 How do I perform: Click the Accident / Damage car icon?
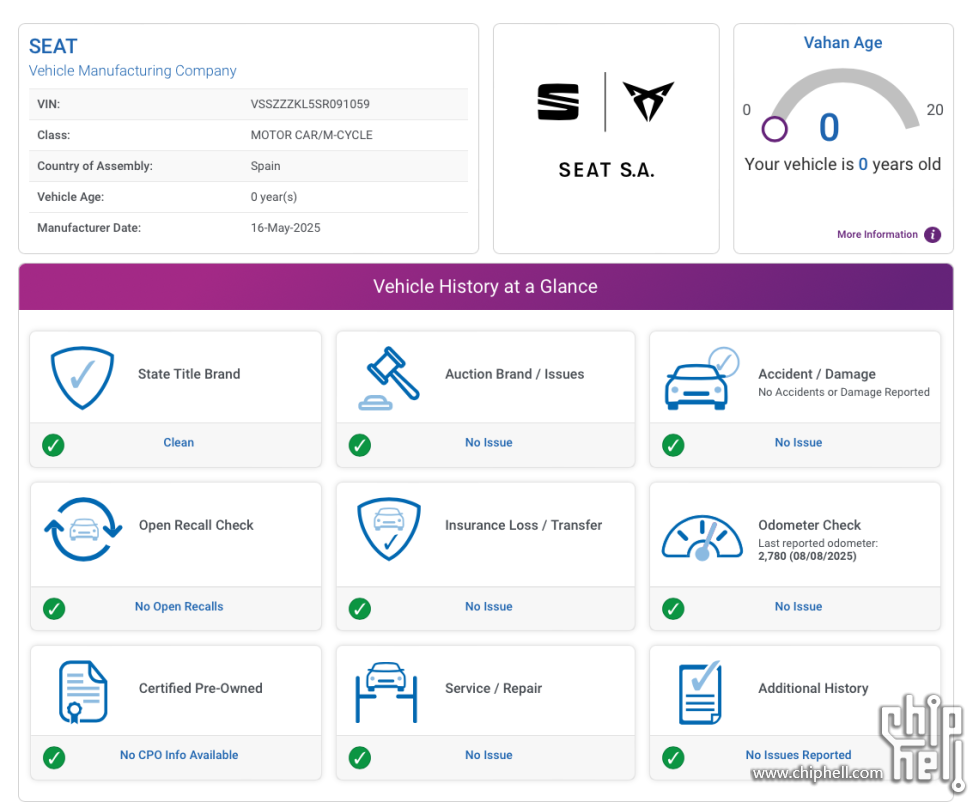702,378
